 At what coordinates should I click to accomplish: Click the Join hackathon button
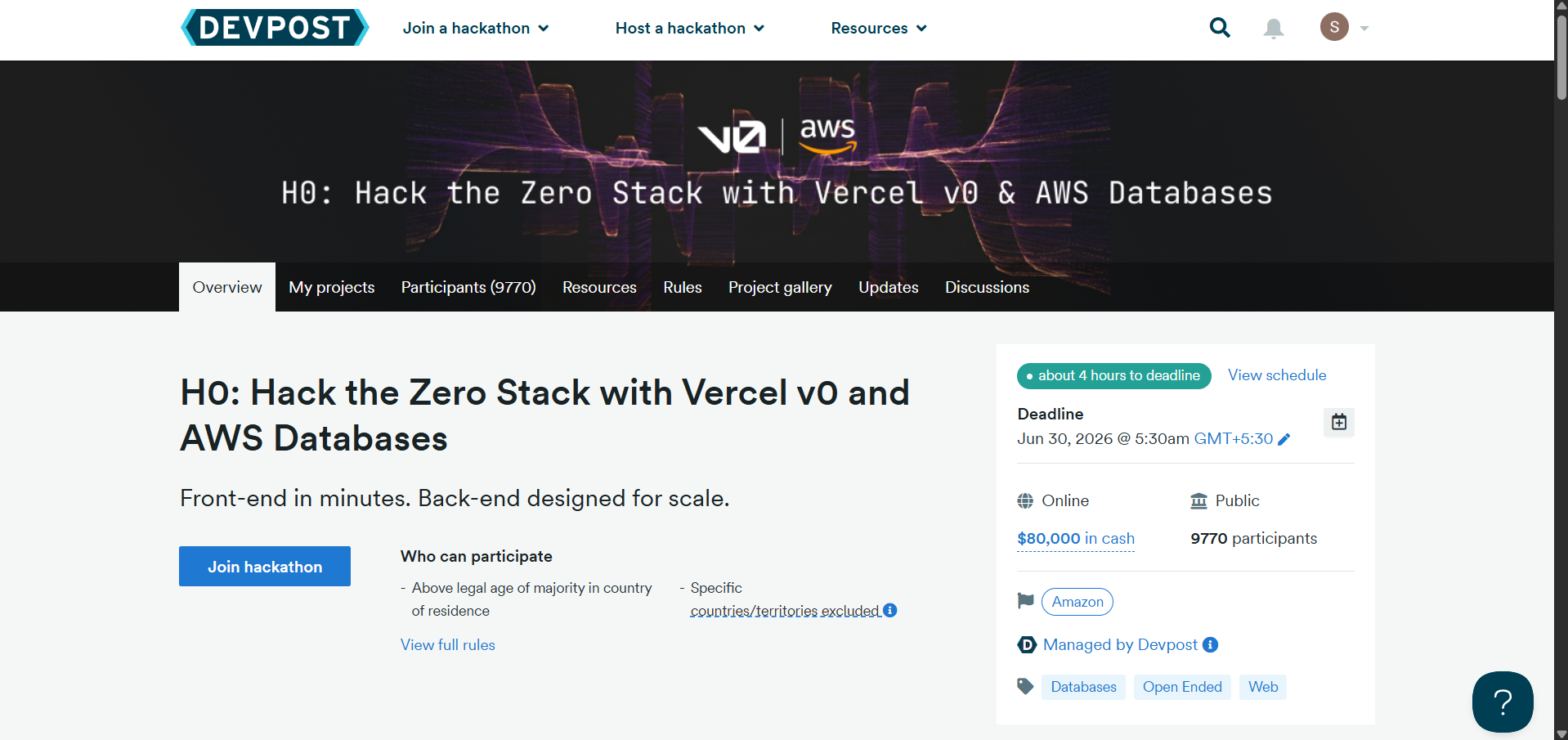tap(265, 566)
